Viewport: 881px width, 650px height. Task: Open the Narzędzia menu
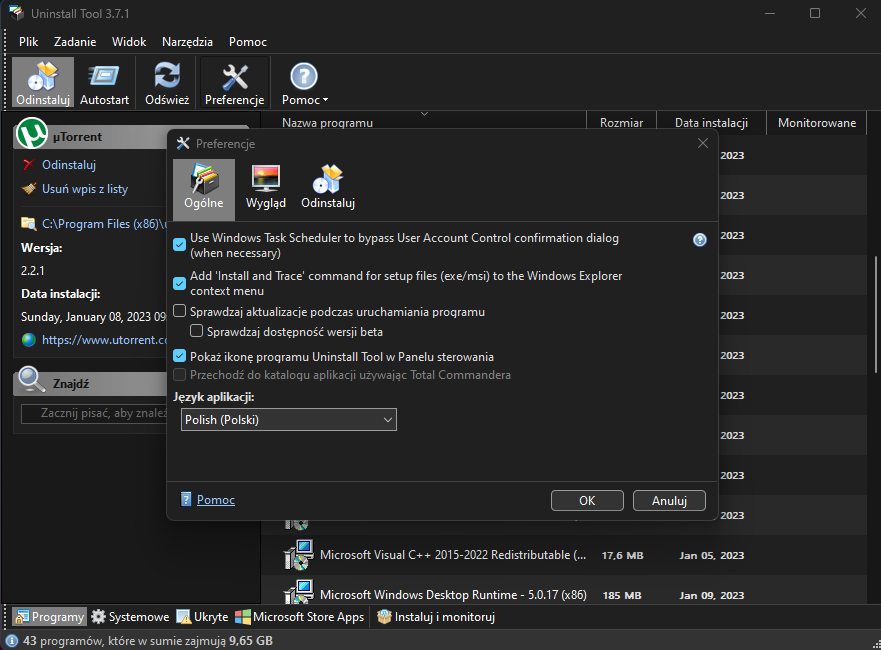click(x=187, y=42)
